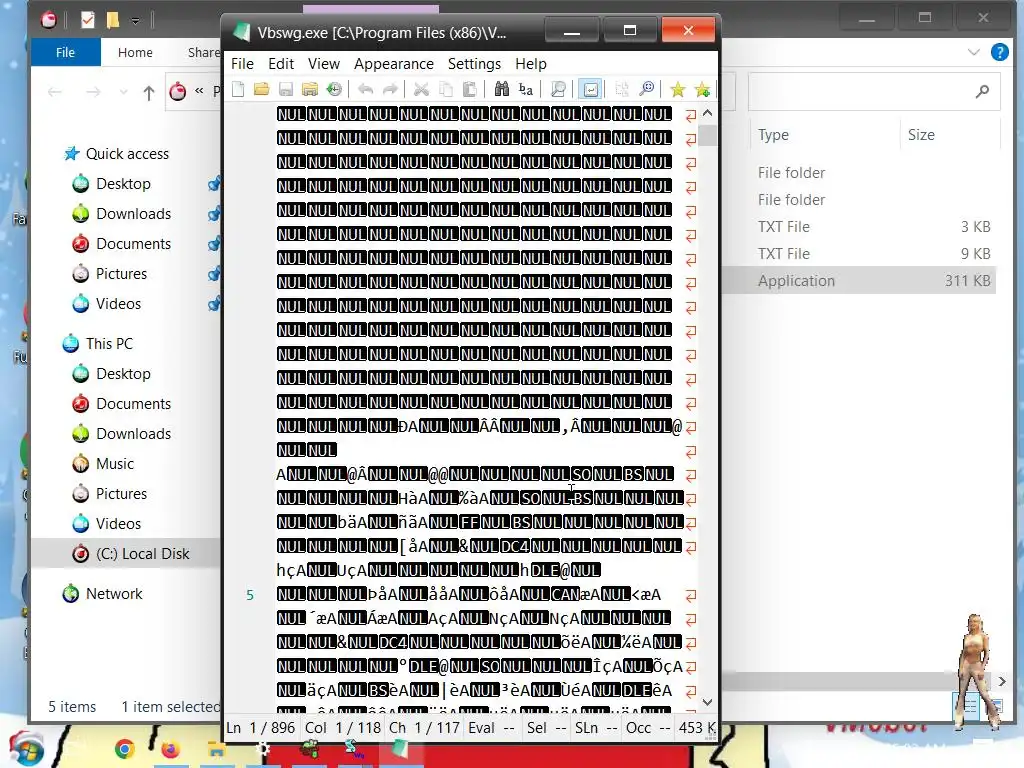The height and width of the screenshot is (768, 1024).
Task: Click the Add to Favorites star-plus icon
Action: (702, 89)
